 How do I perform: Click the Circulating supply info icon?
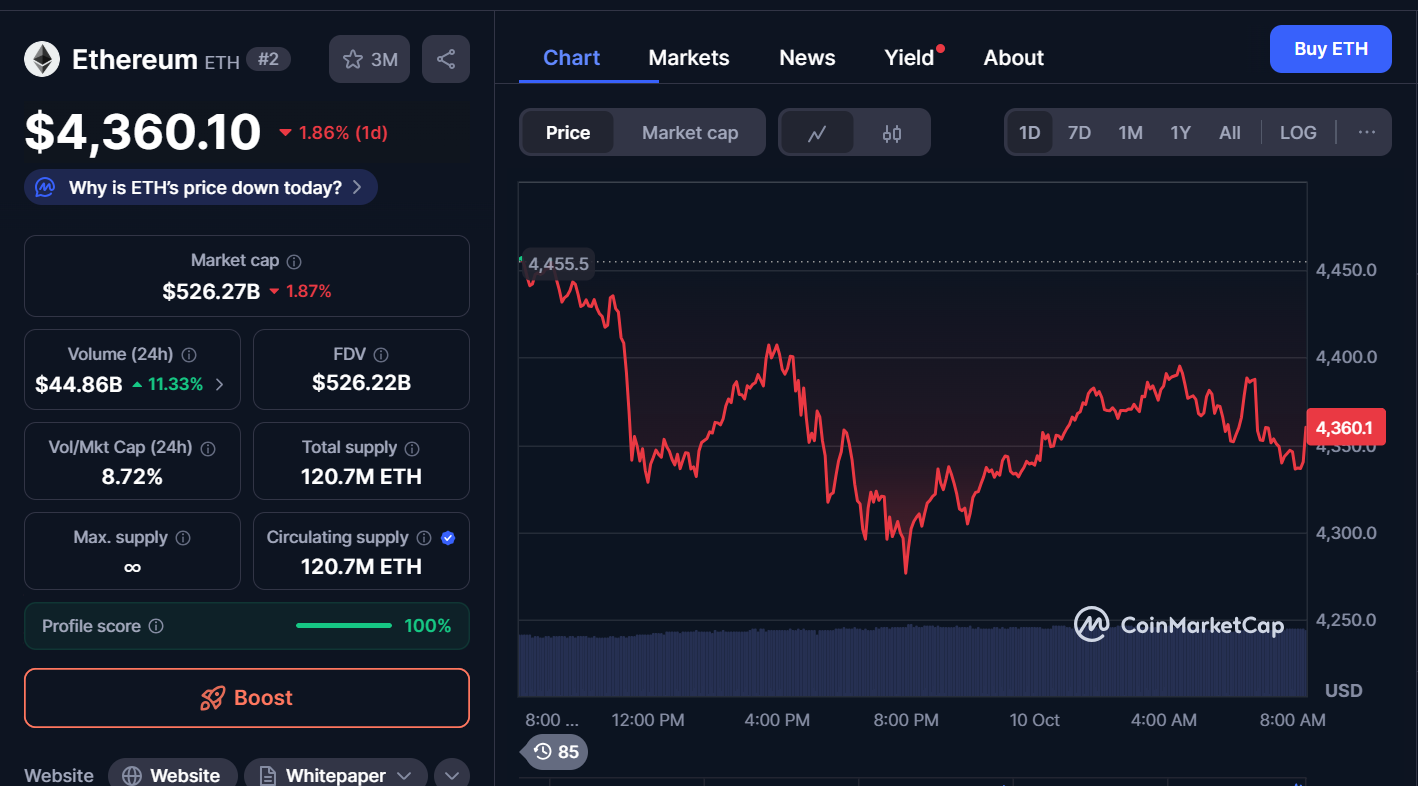pyautogui.click(x=424, y=538)
